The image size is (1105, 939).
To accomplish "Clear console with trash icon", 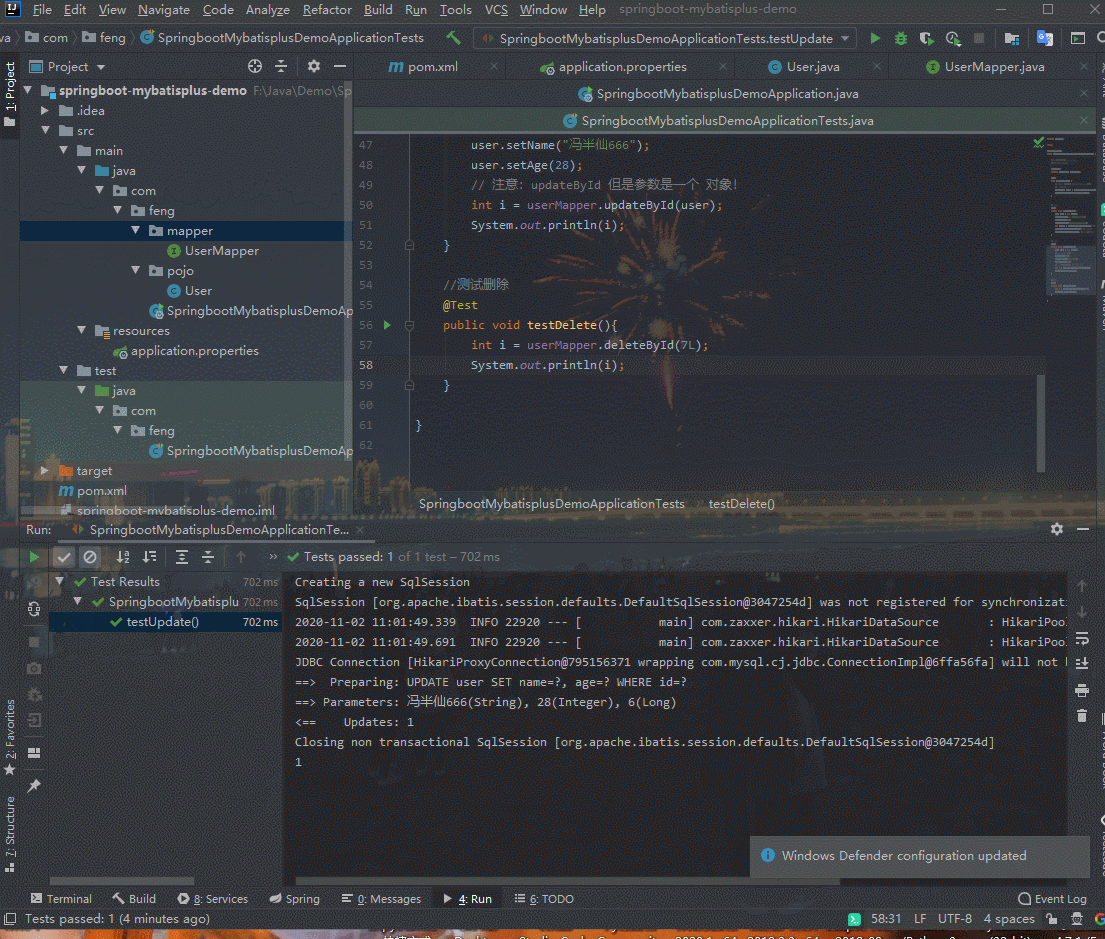I will (1082, 716).
